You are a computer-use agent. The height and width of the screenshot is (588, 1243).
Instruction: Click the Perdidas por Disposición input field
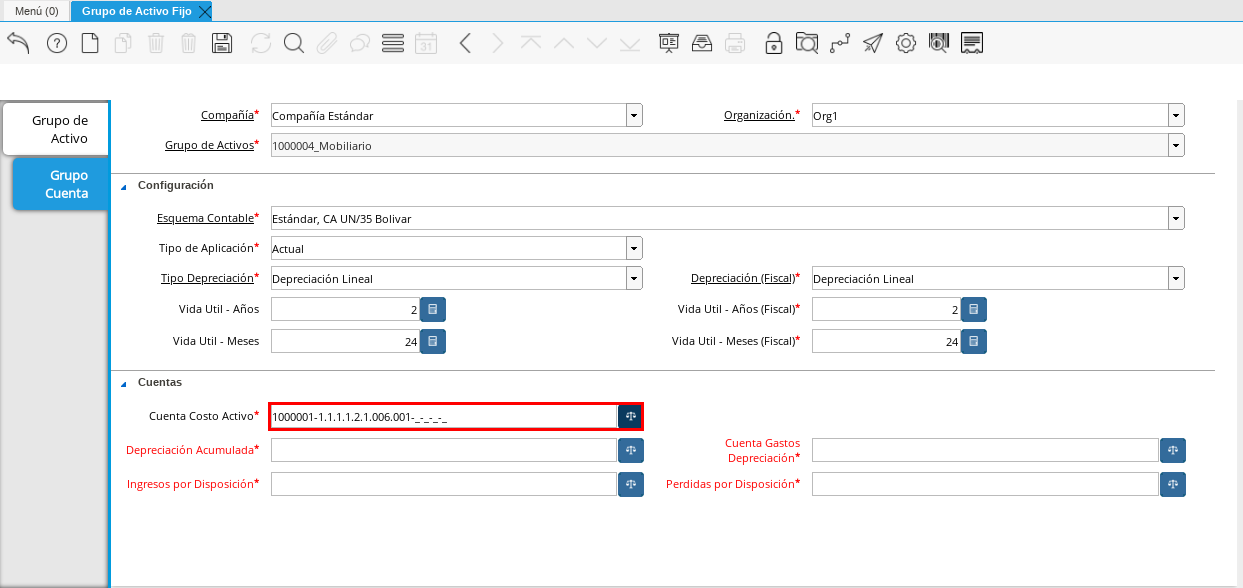tap(984, 485)
